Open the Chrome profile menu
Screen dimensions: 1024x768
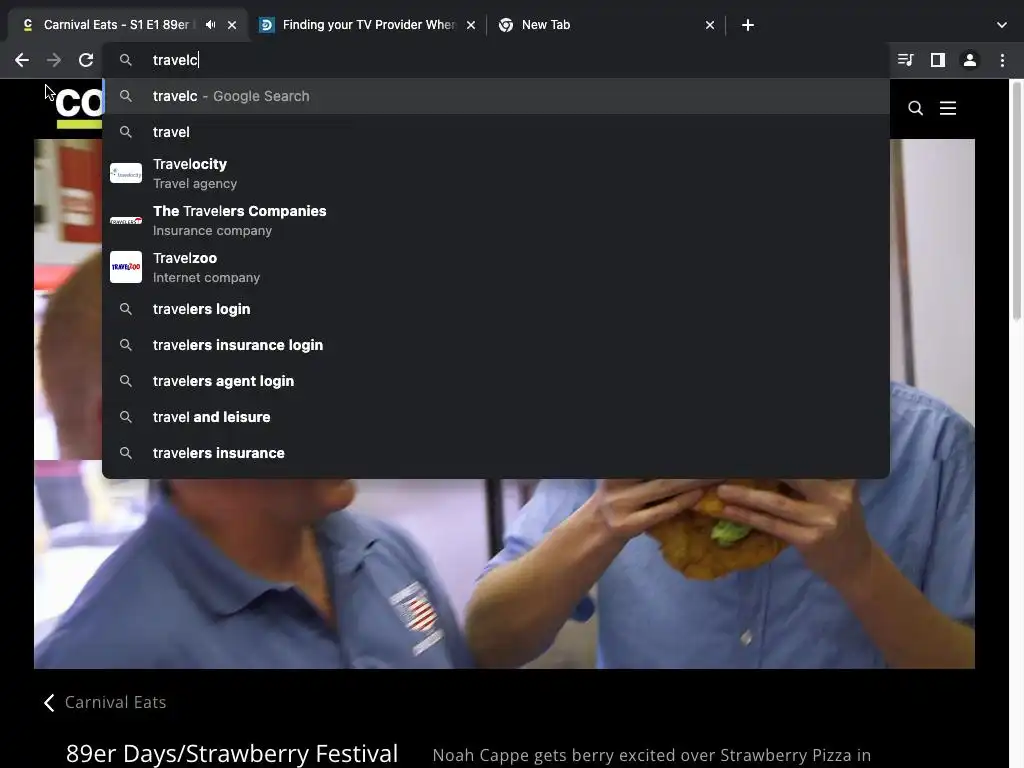[970, 60]
